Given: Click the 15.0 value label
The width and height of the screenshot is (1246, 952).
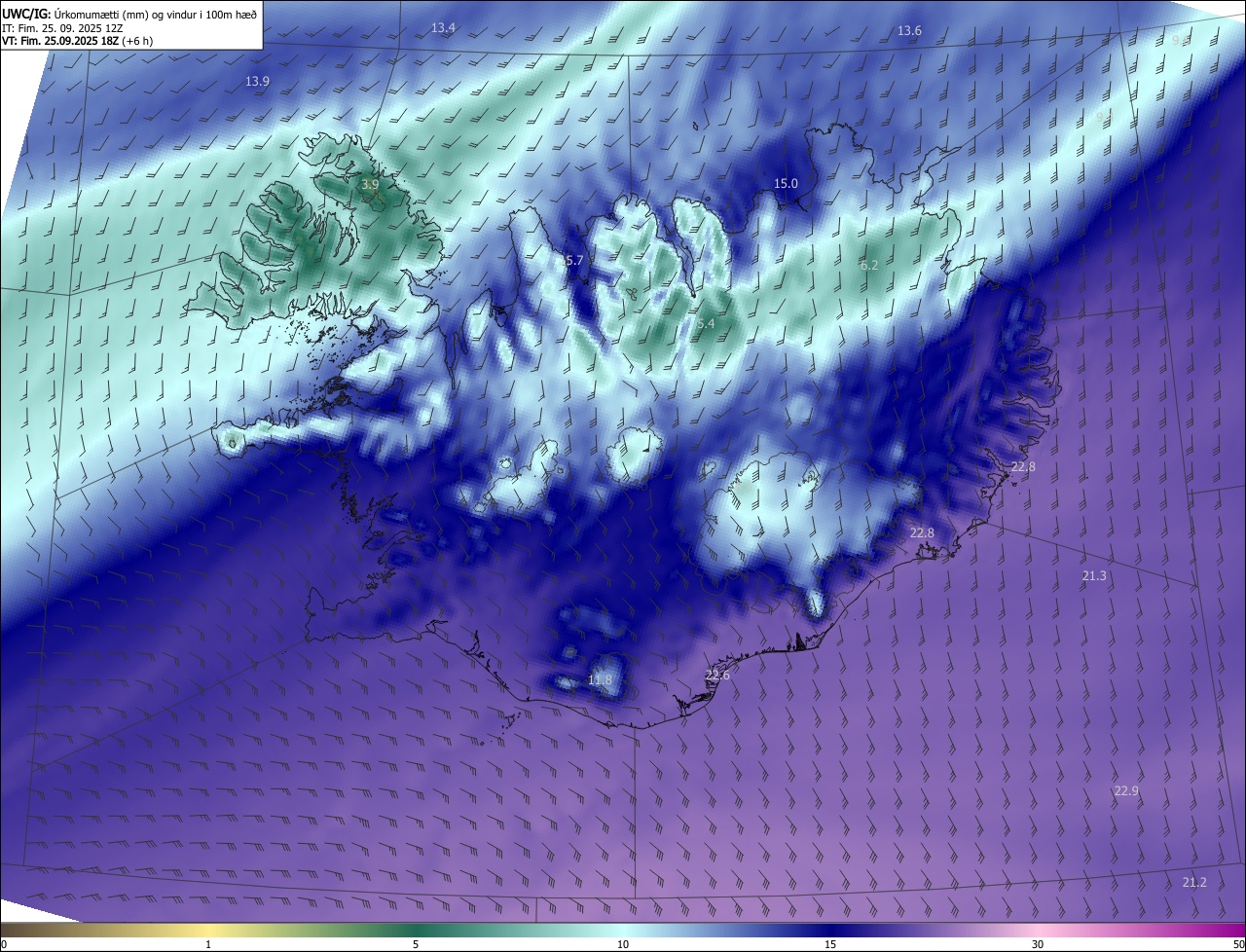Looking at the screenshot, I should (x=786, y=184).
